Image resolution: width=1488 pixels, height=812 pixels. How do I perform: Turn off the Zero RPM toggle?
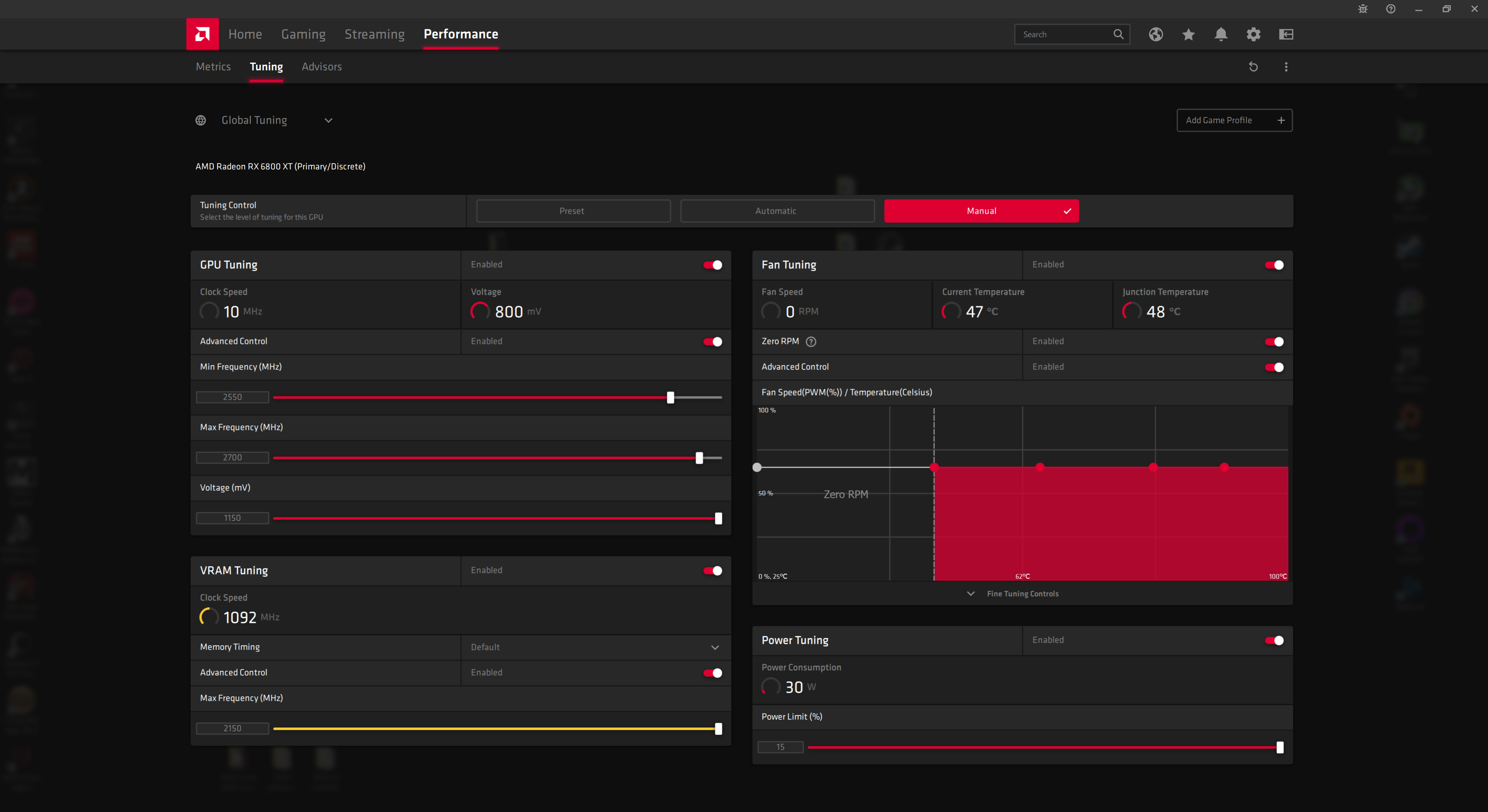pos(1274,342)
